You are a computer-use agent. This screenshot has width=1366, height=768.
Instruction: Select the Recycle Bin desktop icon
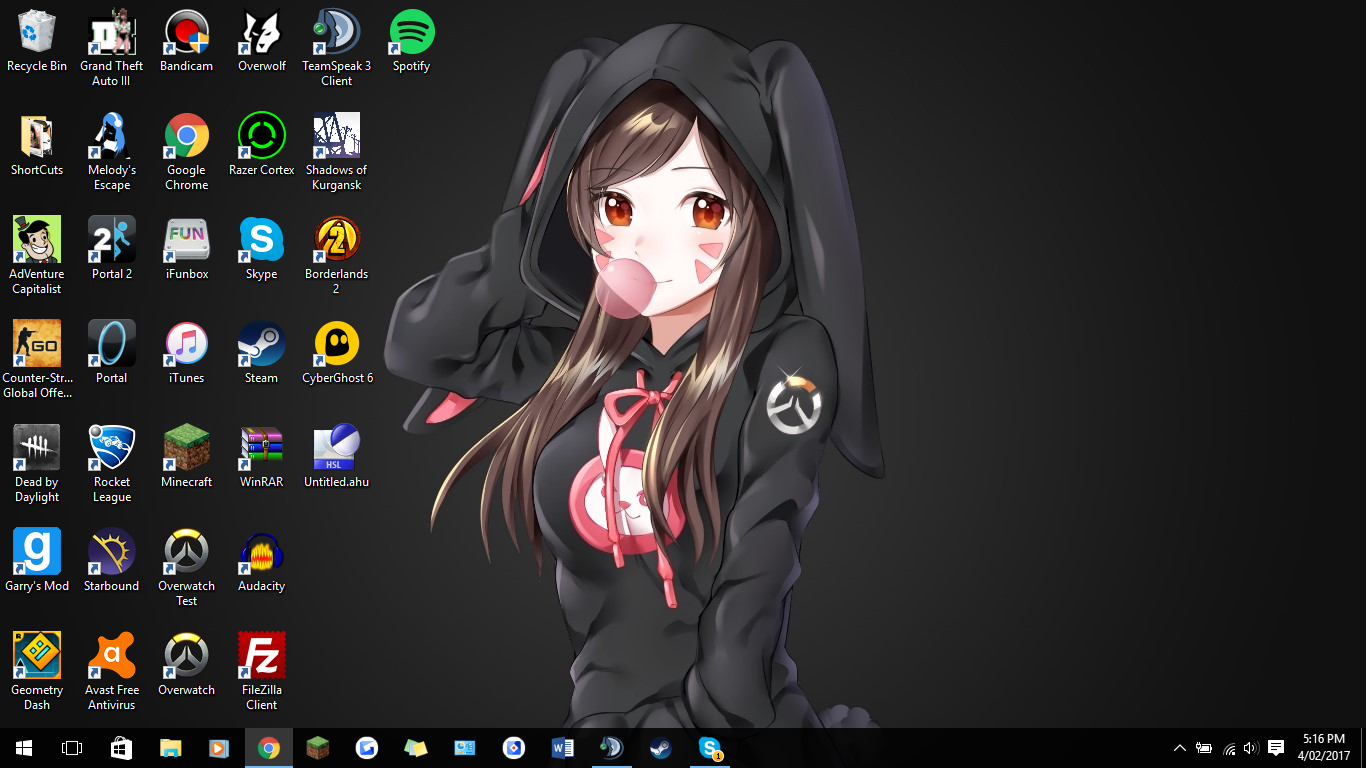(37, 42)
